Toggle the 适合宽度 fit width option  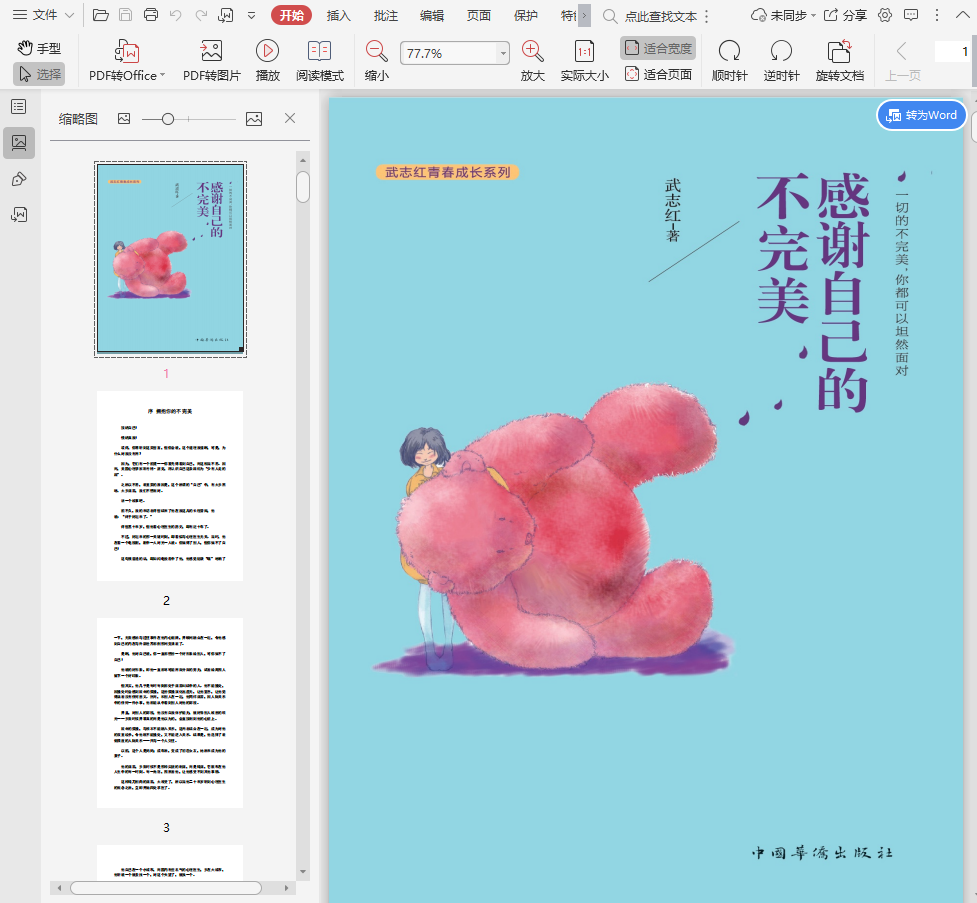pyautogui.click(x=657, y=48)
